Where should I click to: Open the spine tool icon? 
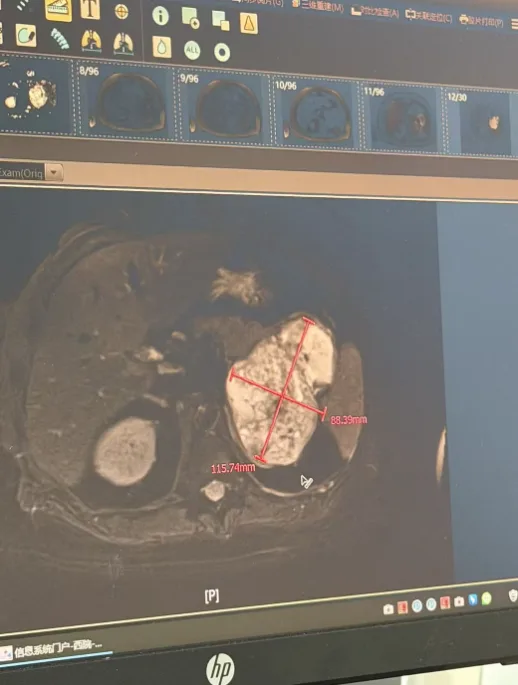(60, 39)
